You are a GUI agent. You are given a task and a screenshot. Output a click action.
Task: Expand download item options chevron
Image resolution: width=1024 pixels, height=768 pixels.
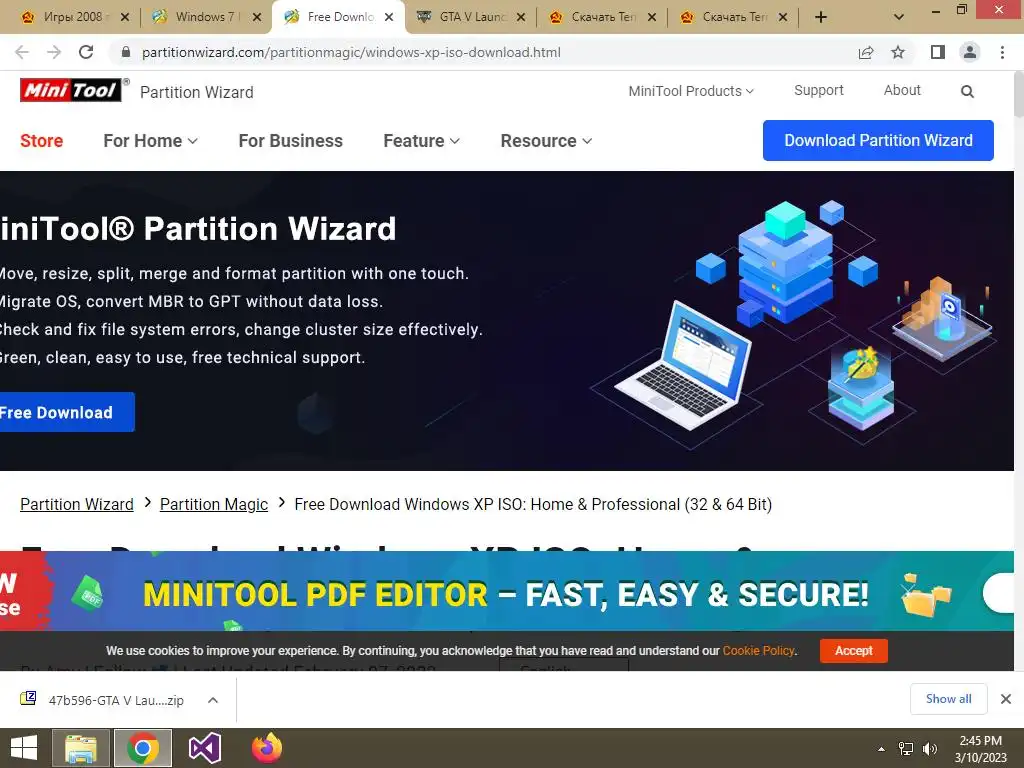[x=213, y=700]
